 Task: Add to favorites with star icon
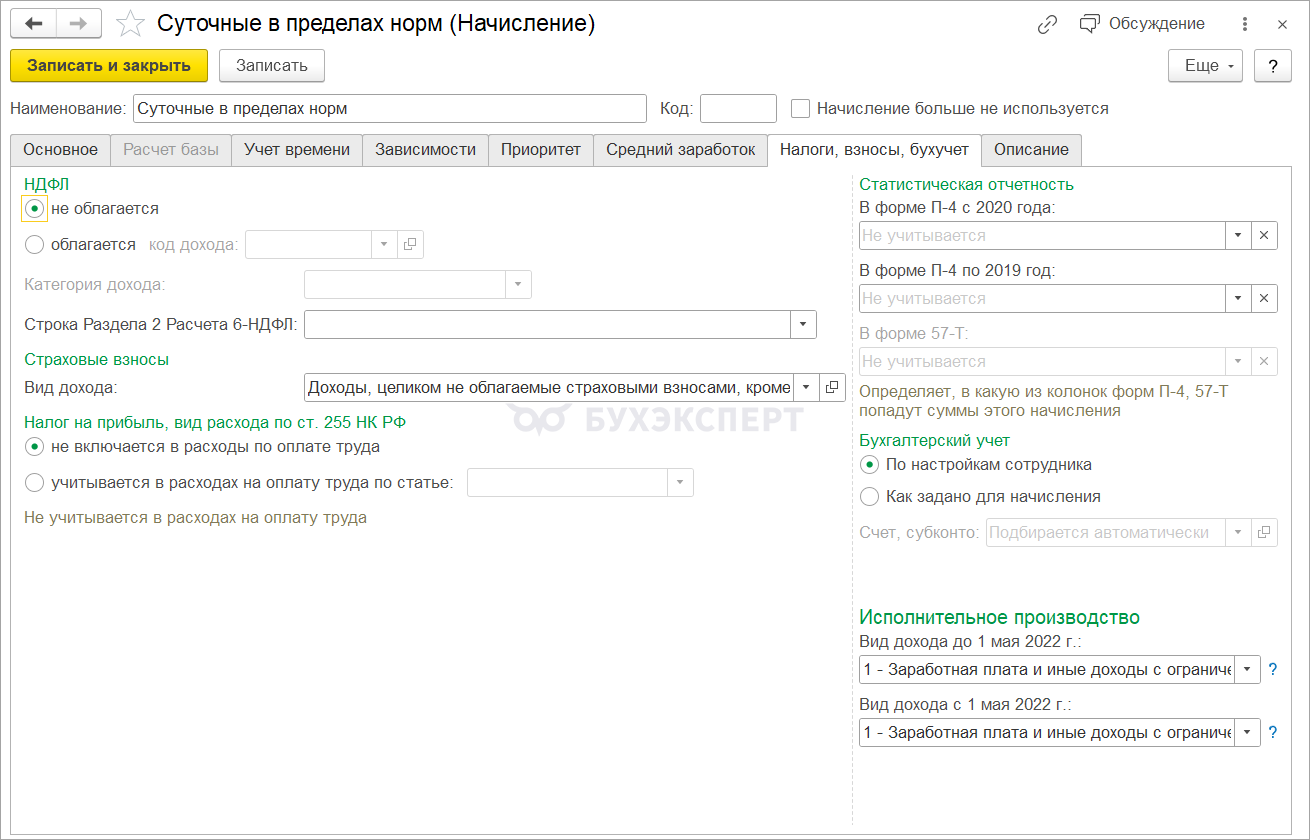point(131,24)
